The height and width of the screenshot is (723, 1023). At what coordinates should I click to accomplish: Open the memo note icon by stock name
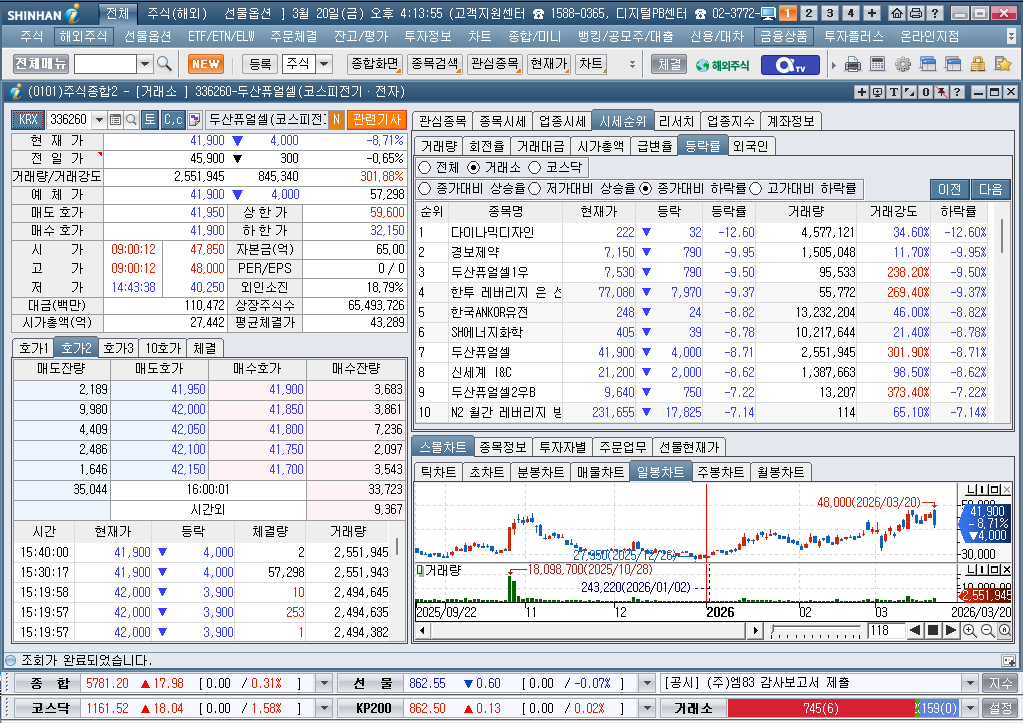pos(194,119)
